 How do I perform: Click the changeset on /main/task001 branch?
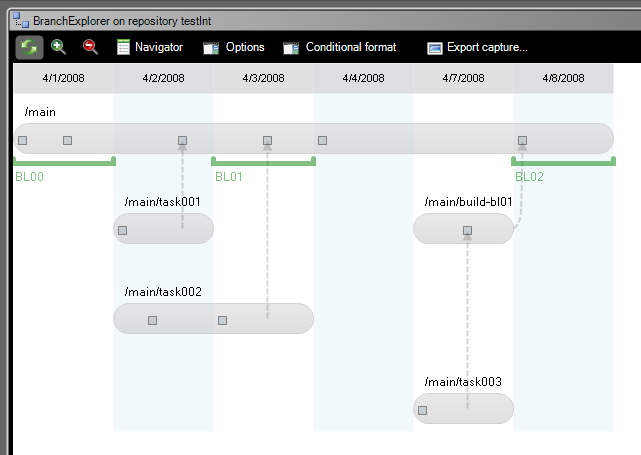coord(122,231)
